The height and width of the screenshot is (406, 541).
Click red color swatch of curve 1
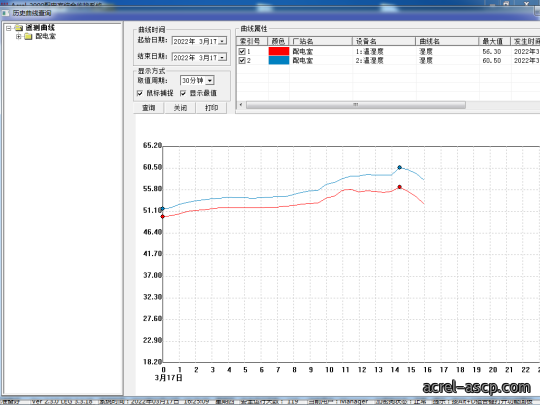point(278,51)
